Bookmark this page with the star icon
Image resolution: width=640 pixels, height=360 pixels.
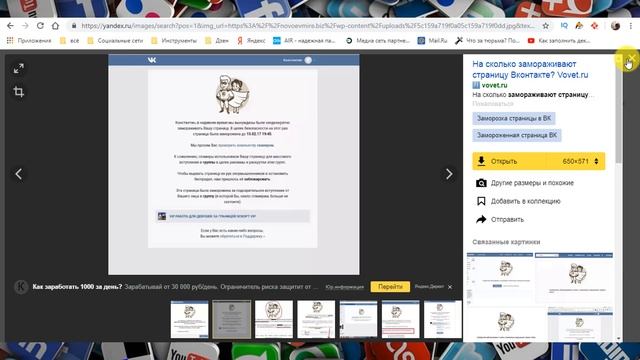(546, 26)
